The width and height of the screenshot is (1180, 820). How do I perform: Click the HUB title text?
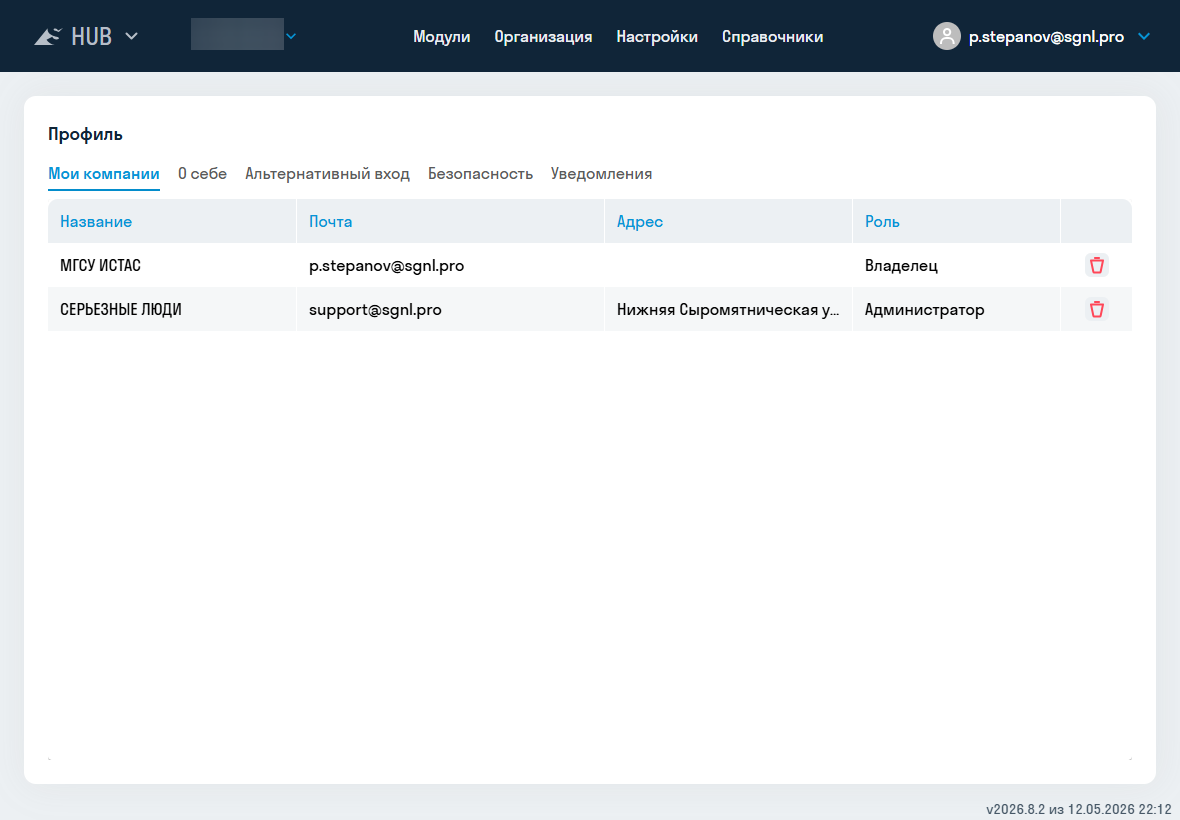point(92,36)
